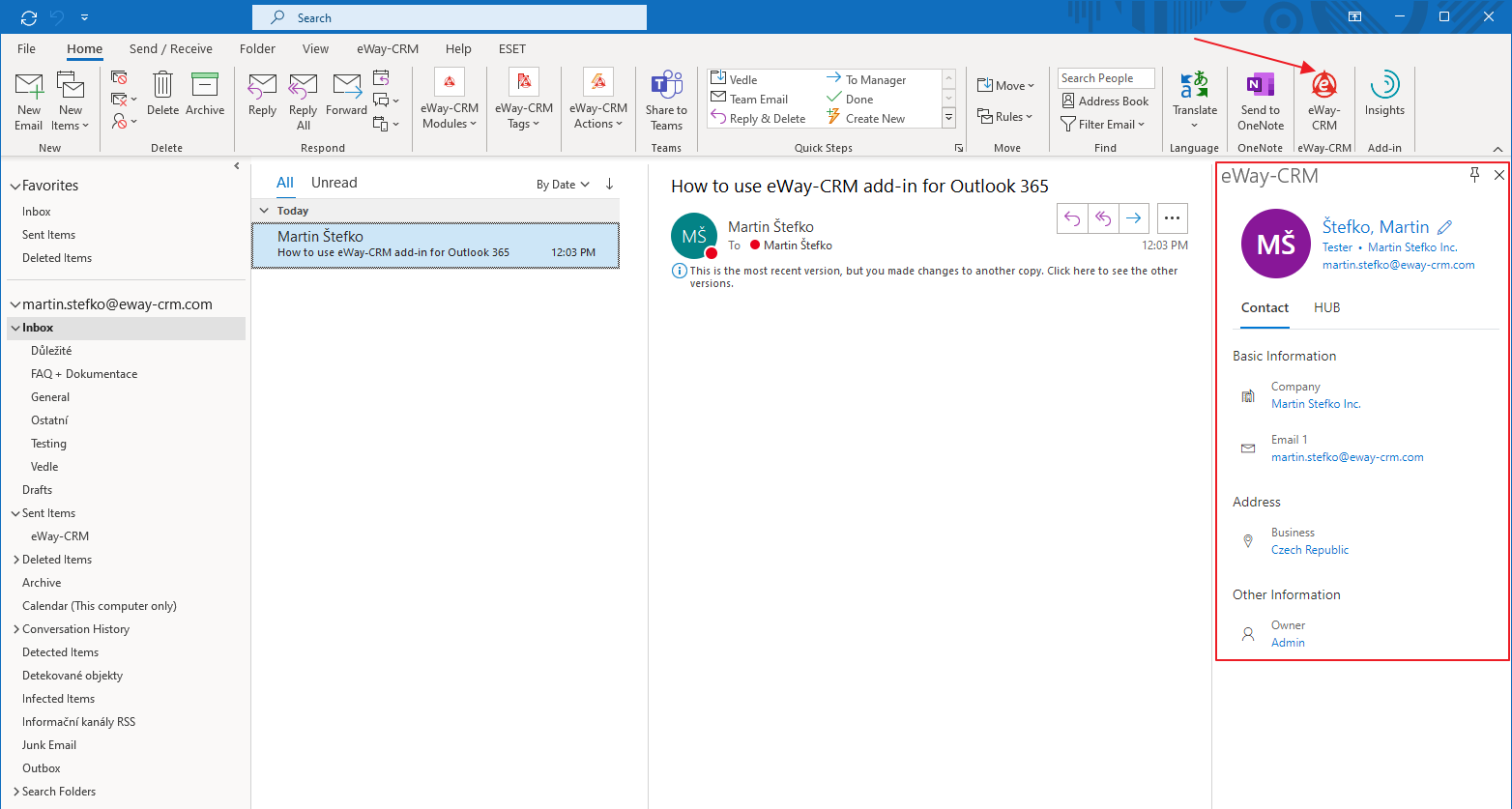Open Admin owner link
1512x809 pixels.
pyautogui.click(x=1288, y=643)
